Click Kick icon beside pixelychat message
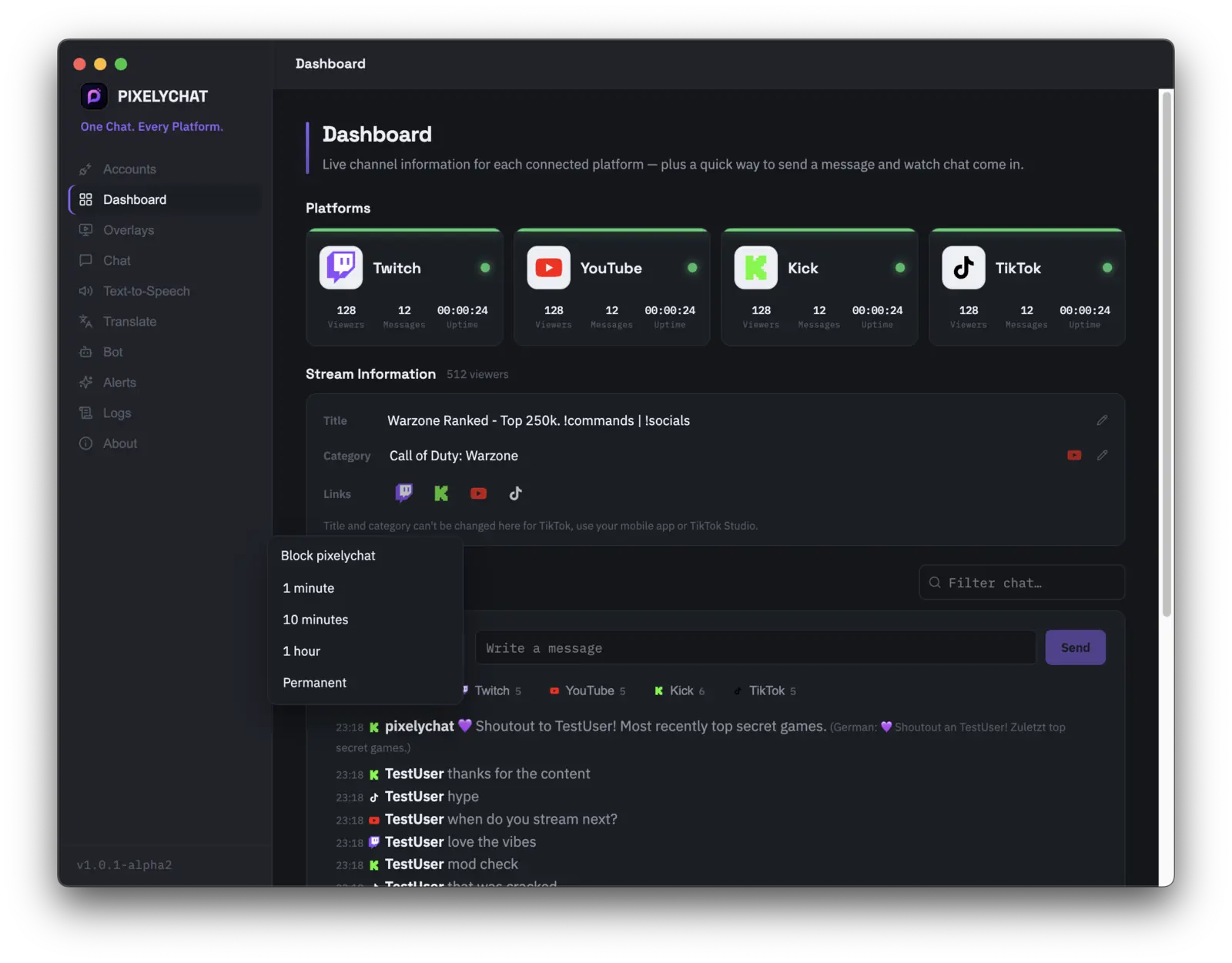Image resolution: width=1232 pixels, height=963 pixels. 374,727
